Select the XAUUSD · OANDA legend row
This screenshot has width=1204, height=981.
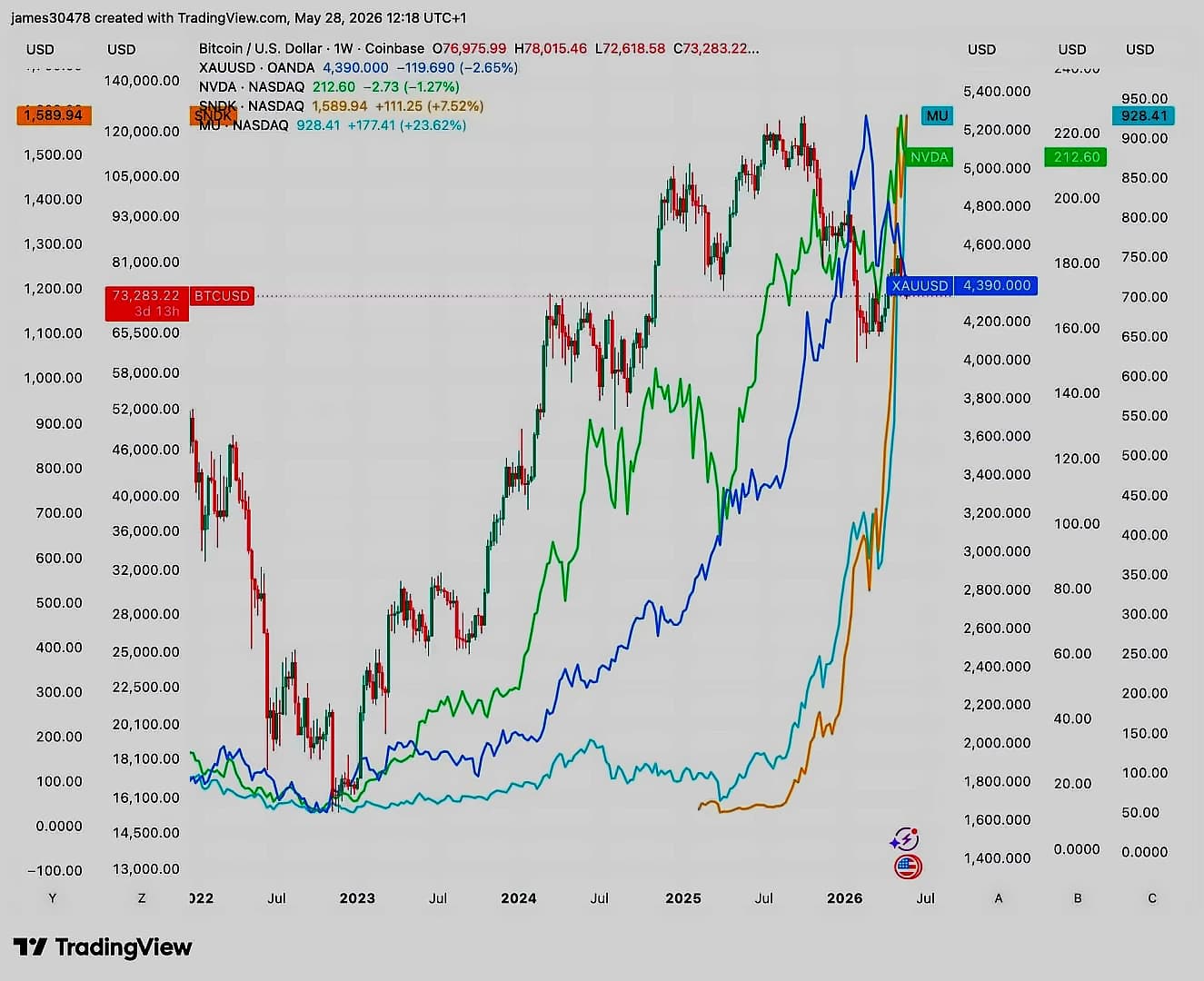coord(358,68)
